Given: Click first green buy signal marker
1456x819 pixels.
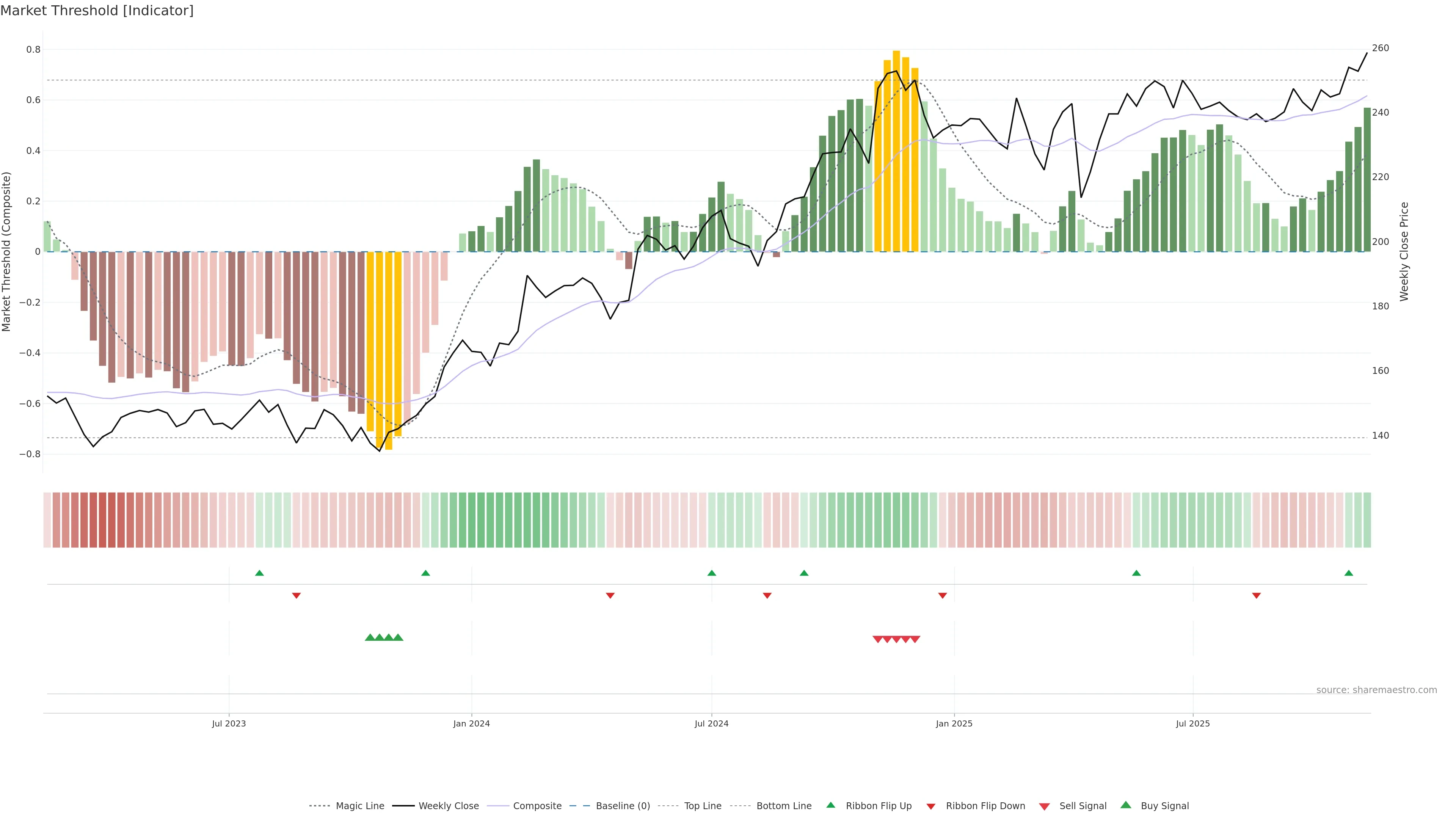Looking at the screenshot, I should (370, 637).
